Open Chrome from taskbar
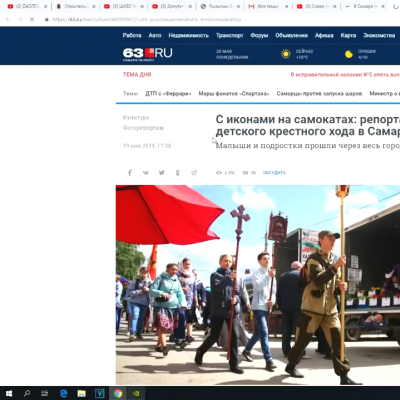The image size is (400, 400). click(118, 394)
